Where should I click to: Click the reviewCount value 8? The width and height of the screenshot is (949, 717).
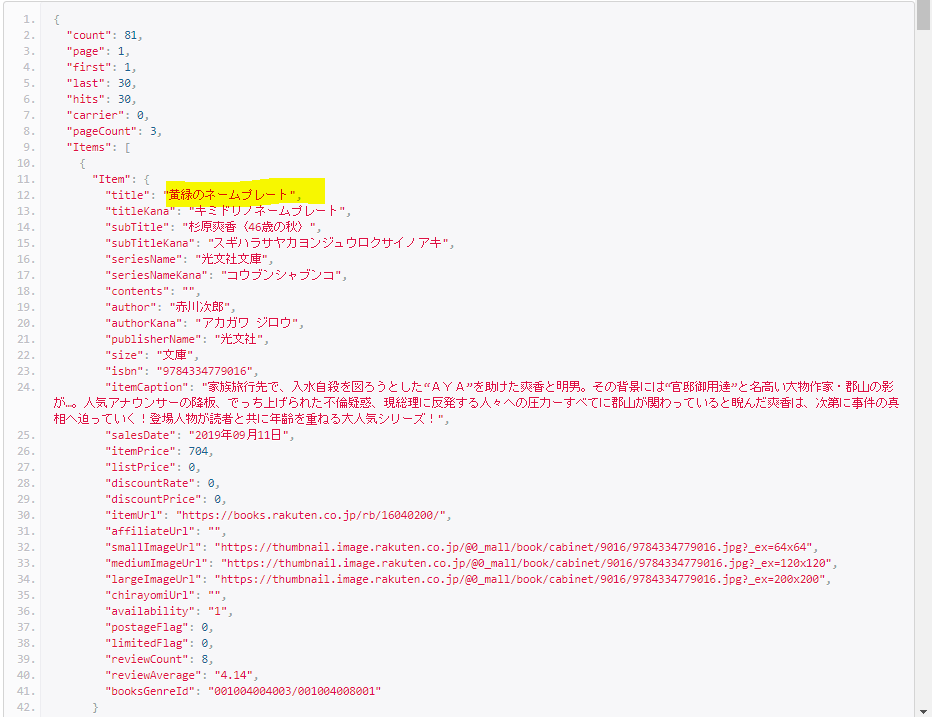205,660
